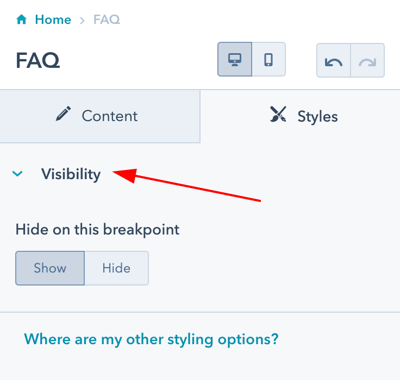This screenshot has height=380, width=400.
Task: Click the breadcrumb separator arrow
Action: coord(82,21)
